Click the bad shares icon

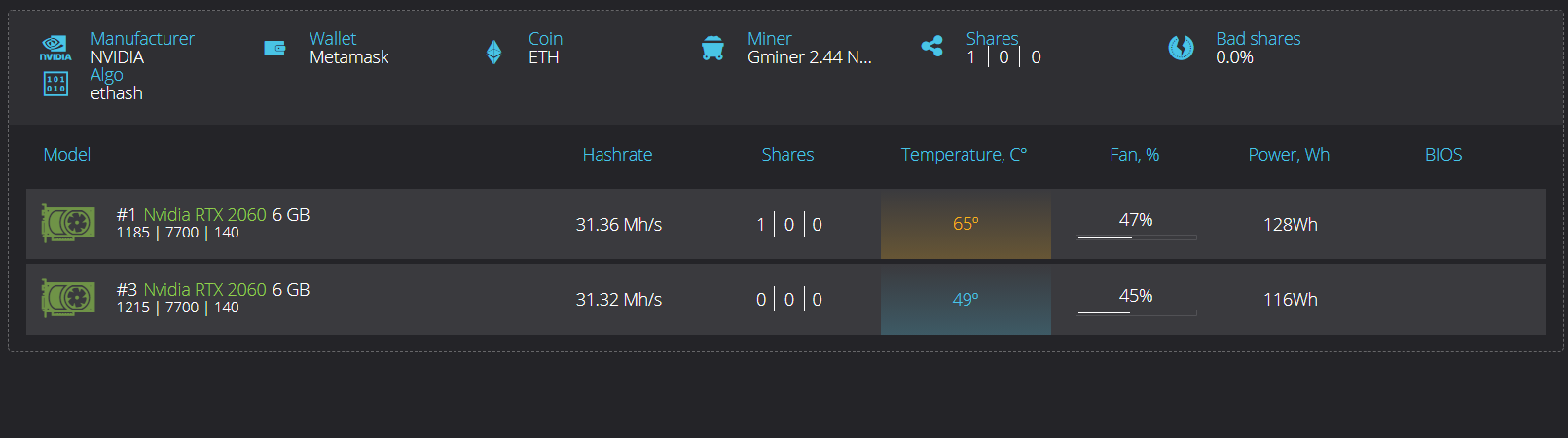point(1181,47)
